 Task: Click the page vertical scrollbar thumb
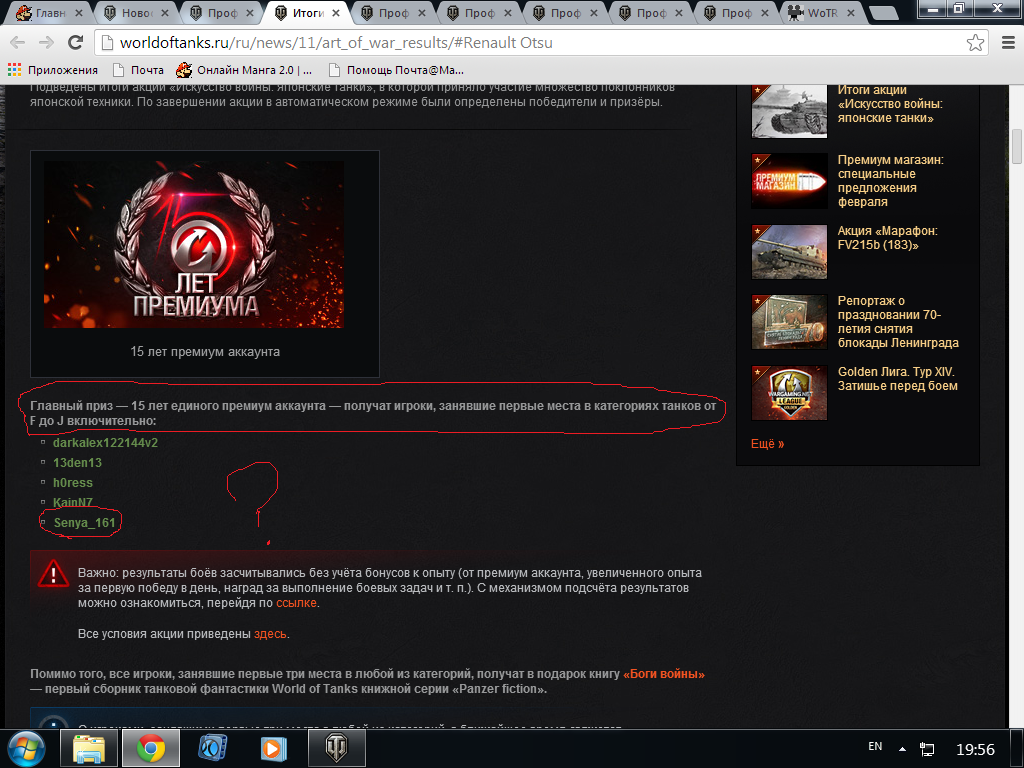[1017, 147]
